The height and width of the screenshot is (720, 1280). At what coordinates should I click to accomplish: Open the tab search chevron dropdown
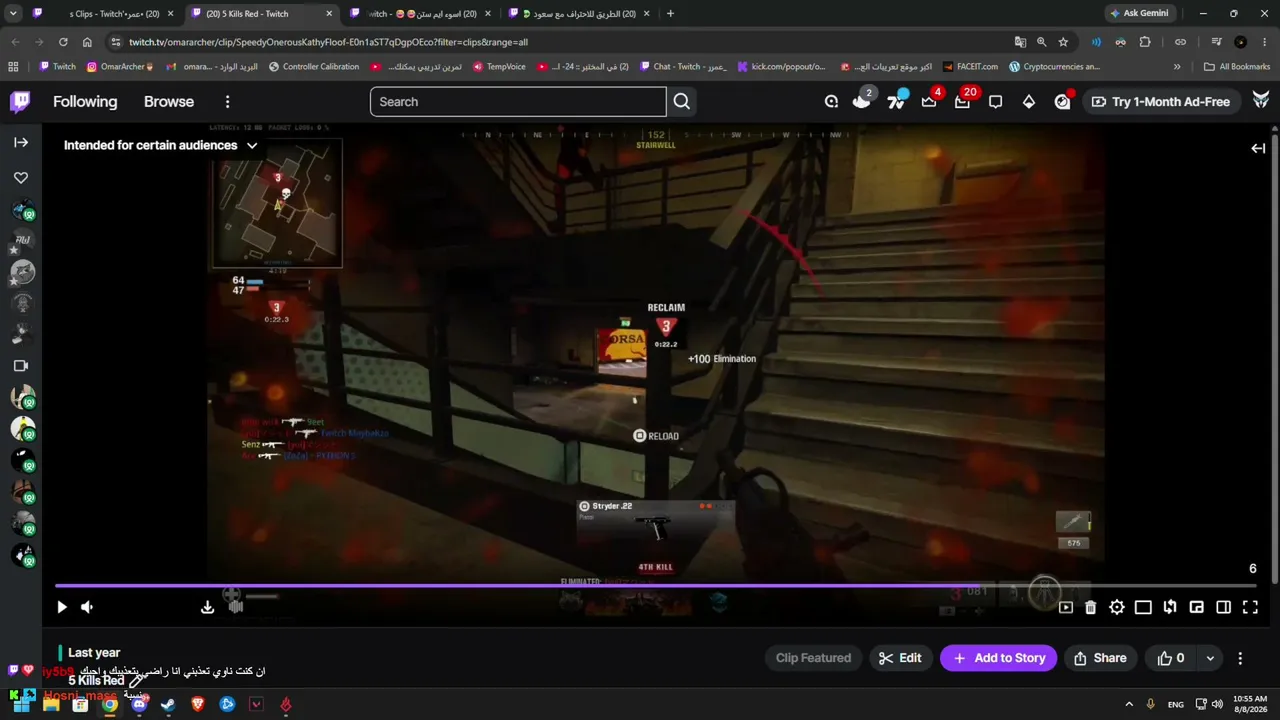coord(13,14)
